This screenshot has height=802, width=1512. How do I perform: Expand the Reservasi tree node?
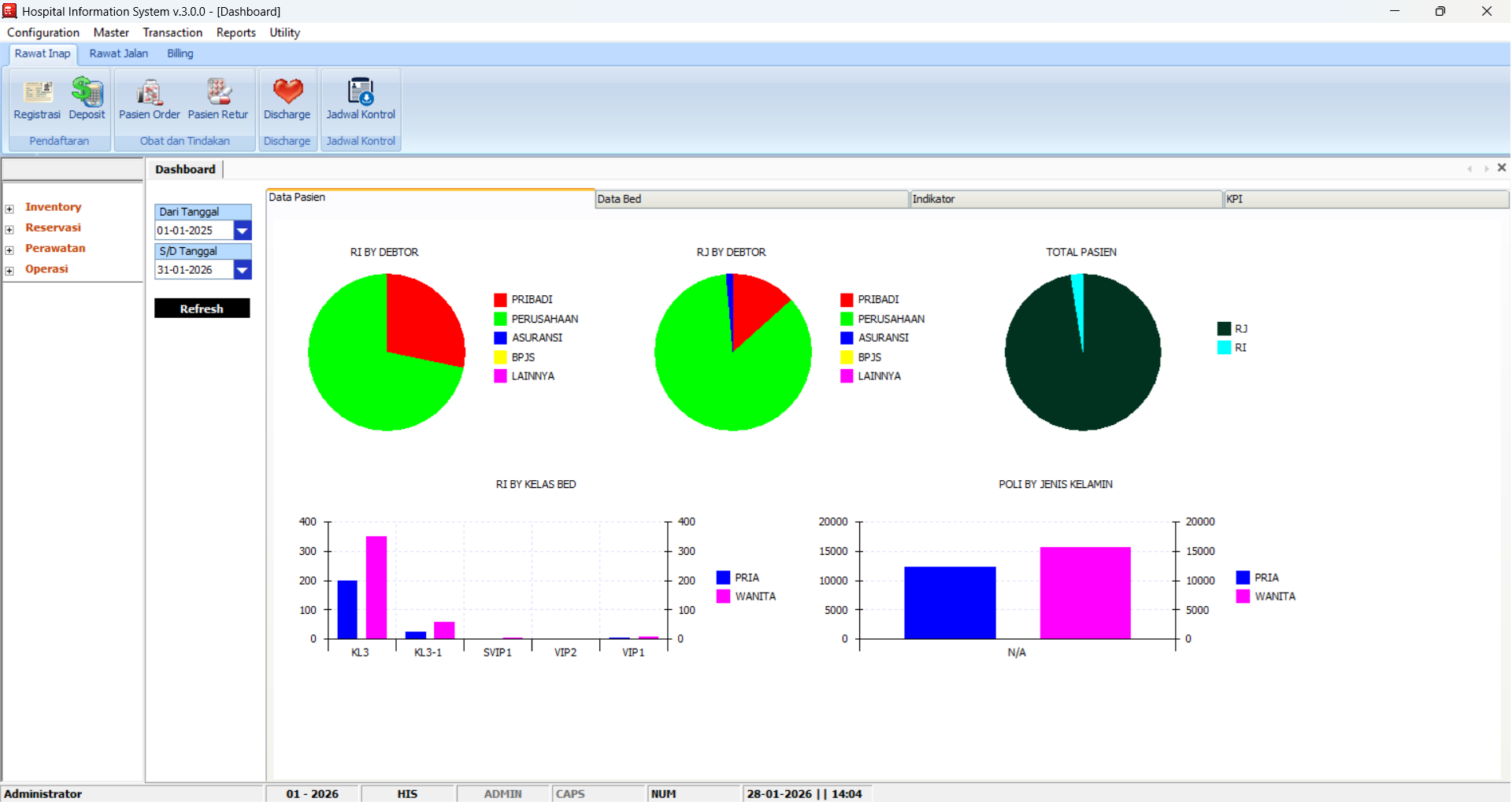click(9, 229)
